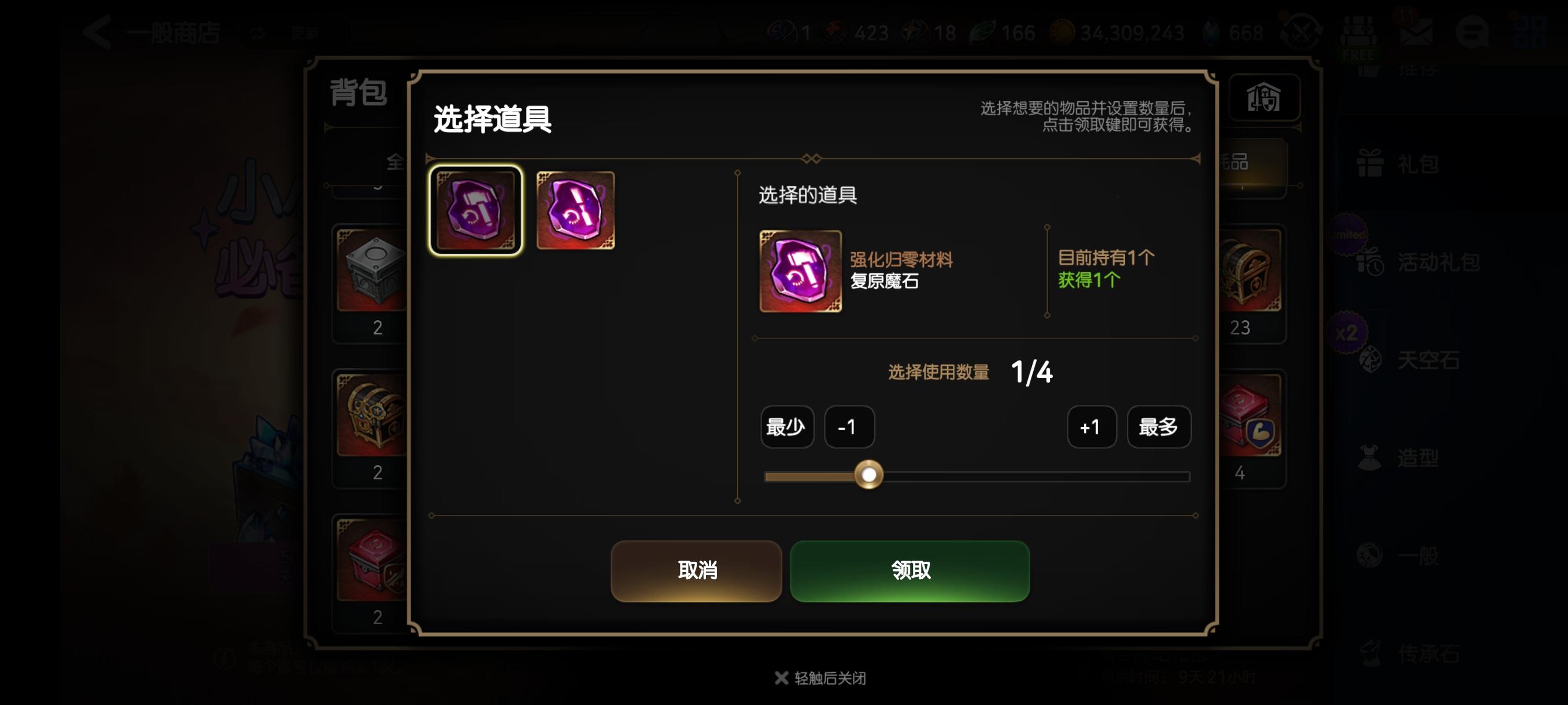This screenshot has width=1568, height=705.
Task: Click the quantity slider handle
Action: 868,474
